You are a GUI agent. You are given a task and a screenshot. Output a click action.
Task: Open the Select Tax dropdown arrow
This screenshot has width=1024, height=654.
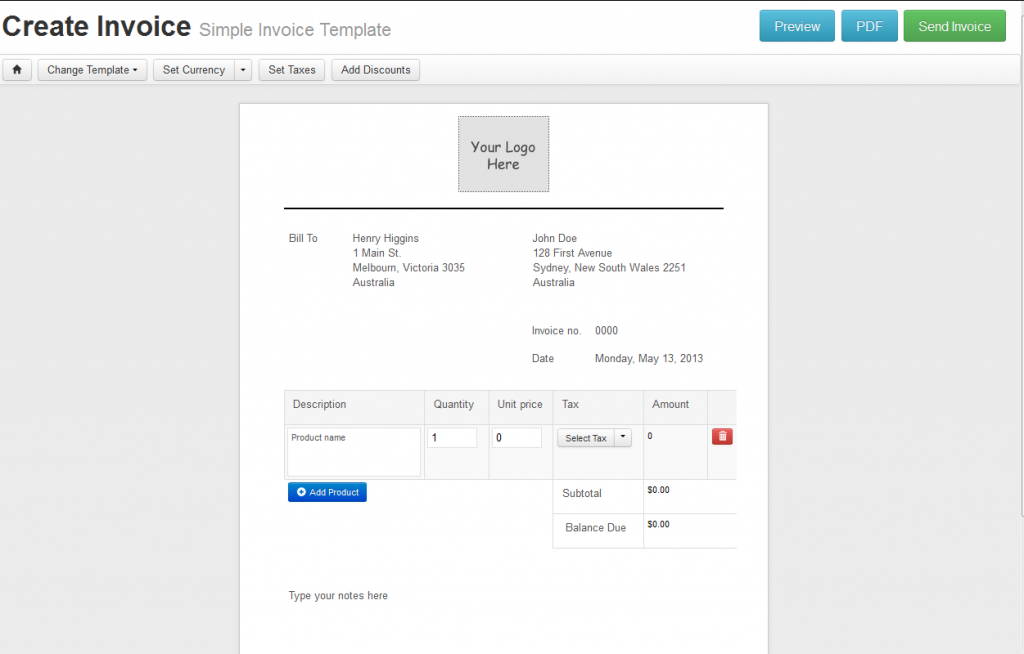click(x=622, y=437)
